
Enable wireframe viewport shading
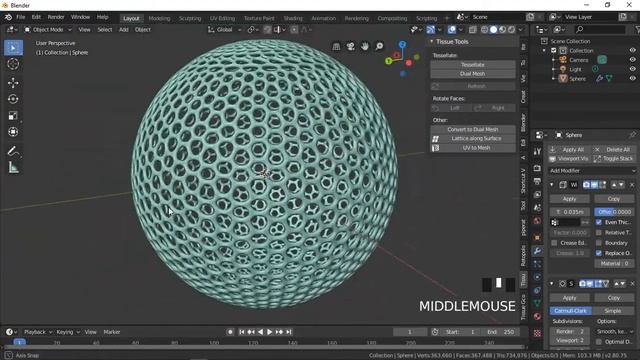pyautogui.click(x=484, y=30)
